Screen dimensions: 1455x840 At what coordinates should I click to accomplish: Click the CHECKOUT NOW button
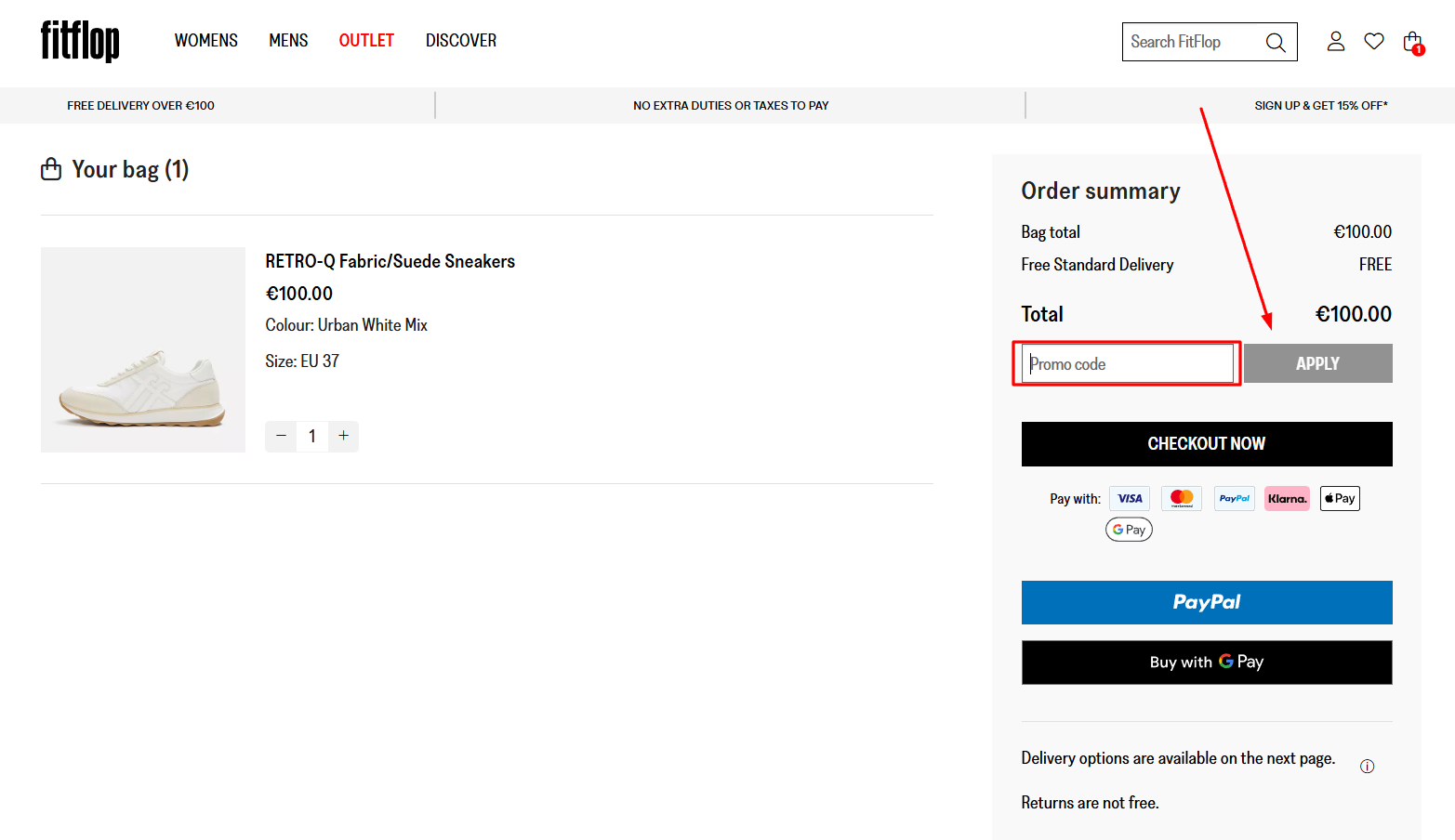(1206, 443)
